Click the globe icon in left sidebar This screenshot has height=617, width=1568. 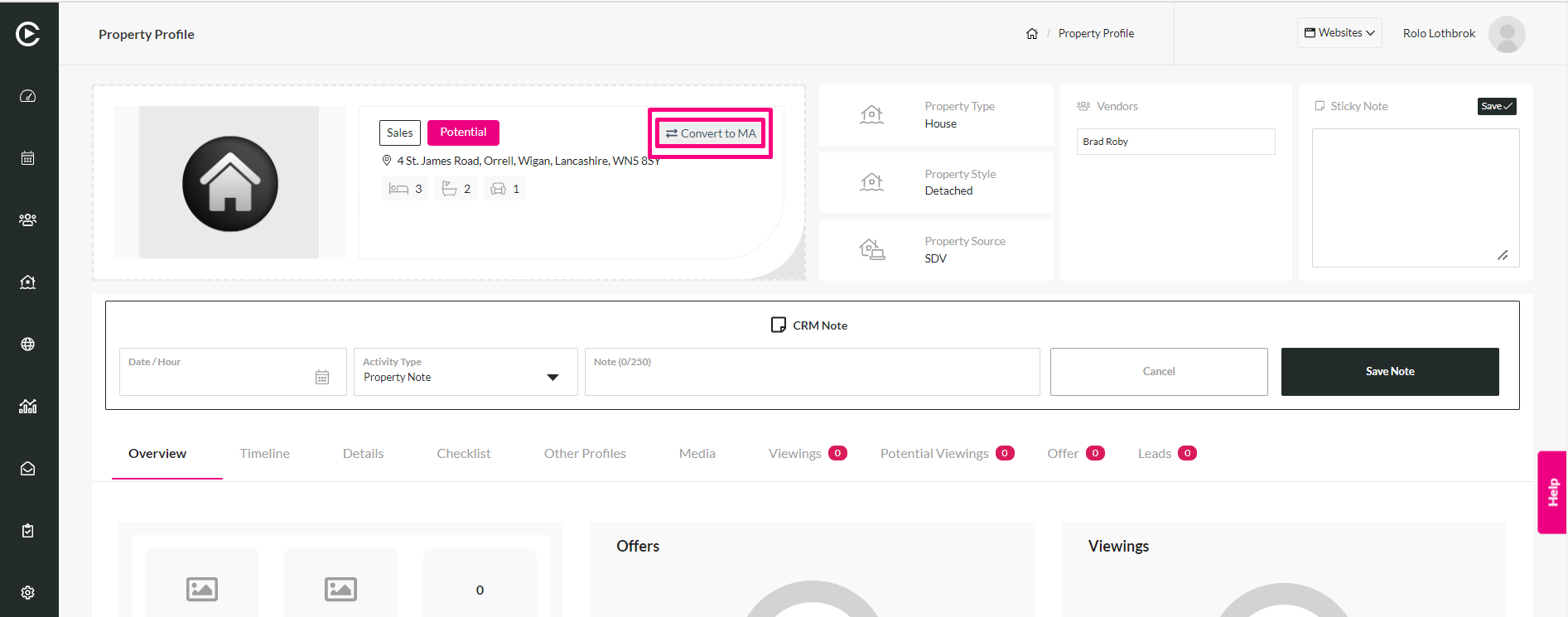(28, 345)
